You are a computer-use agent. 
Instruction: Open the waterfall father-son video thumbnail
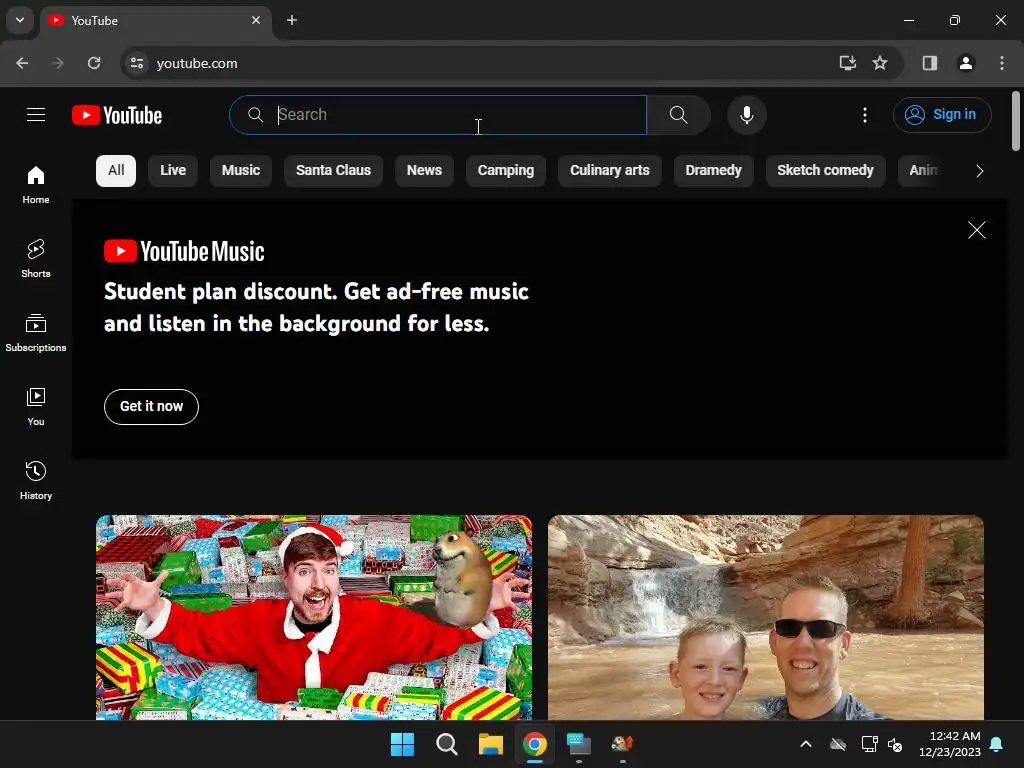pos(765,617)
